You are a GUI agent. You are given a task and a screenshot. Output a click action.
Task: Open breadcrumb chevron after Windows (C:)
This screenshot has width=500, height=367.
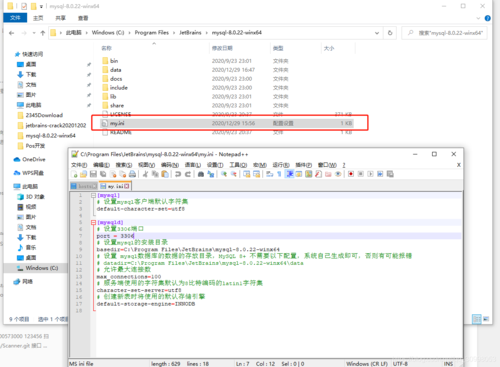click(129, 33)
